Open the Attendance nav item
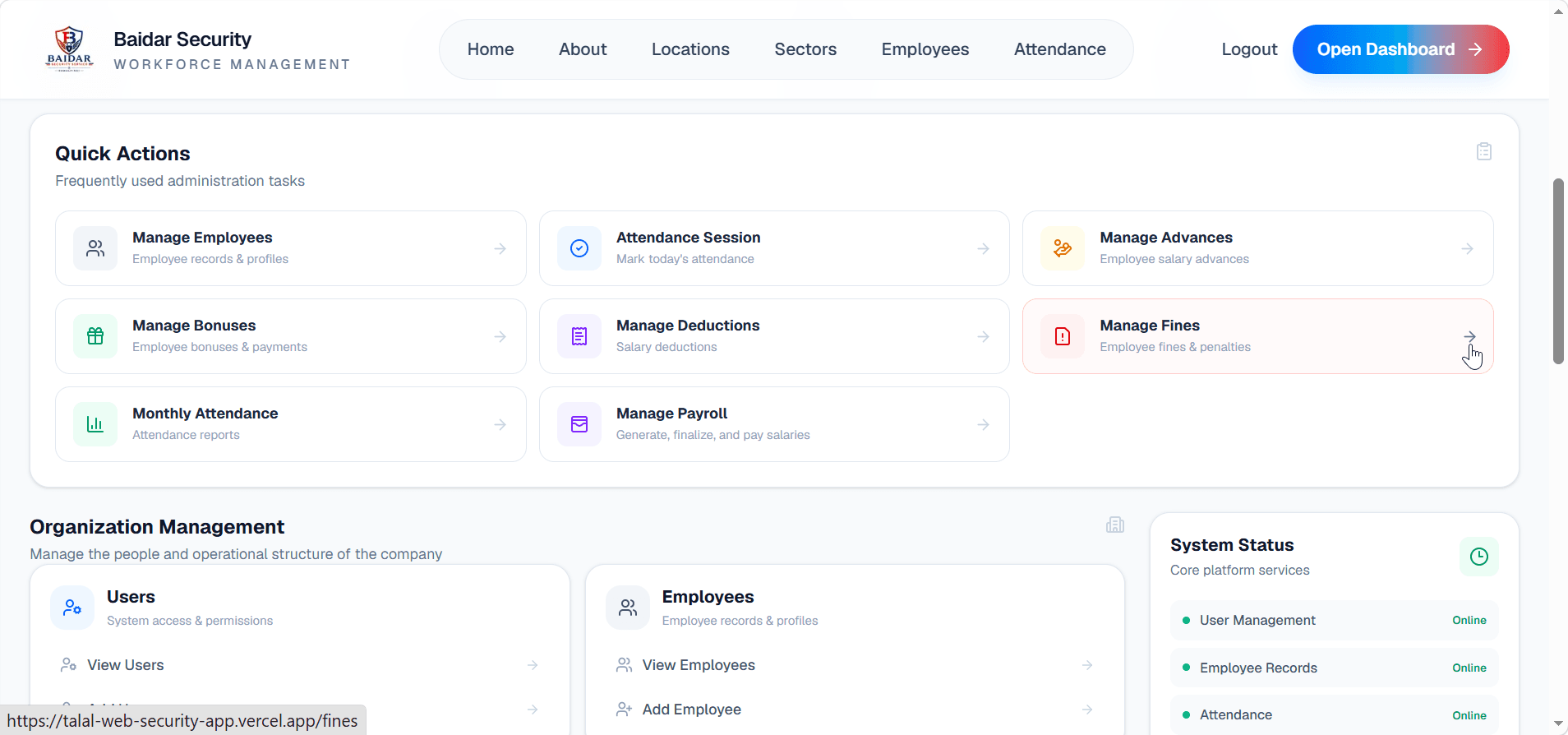 click(x=1060, y=49)
